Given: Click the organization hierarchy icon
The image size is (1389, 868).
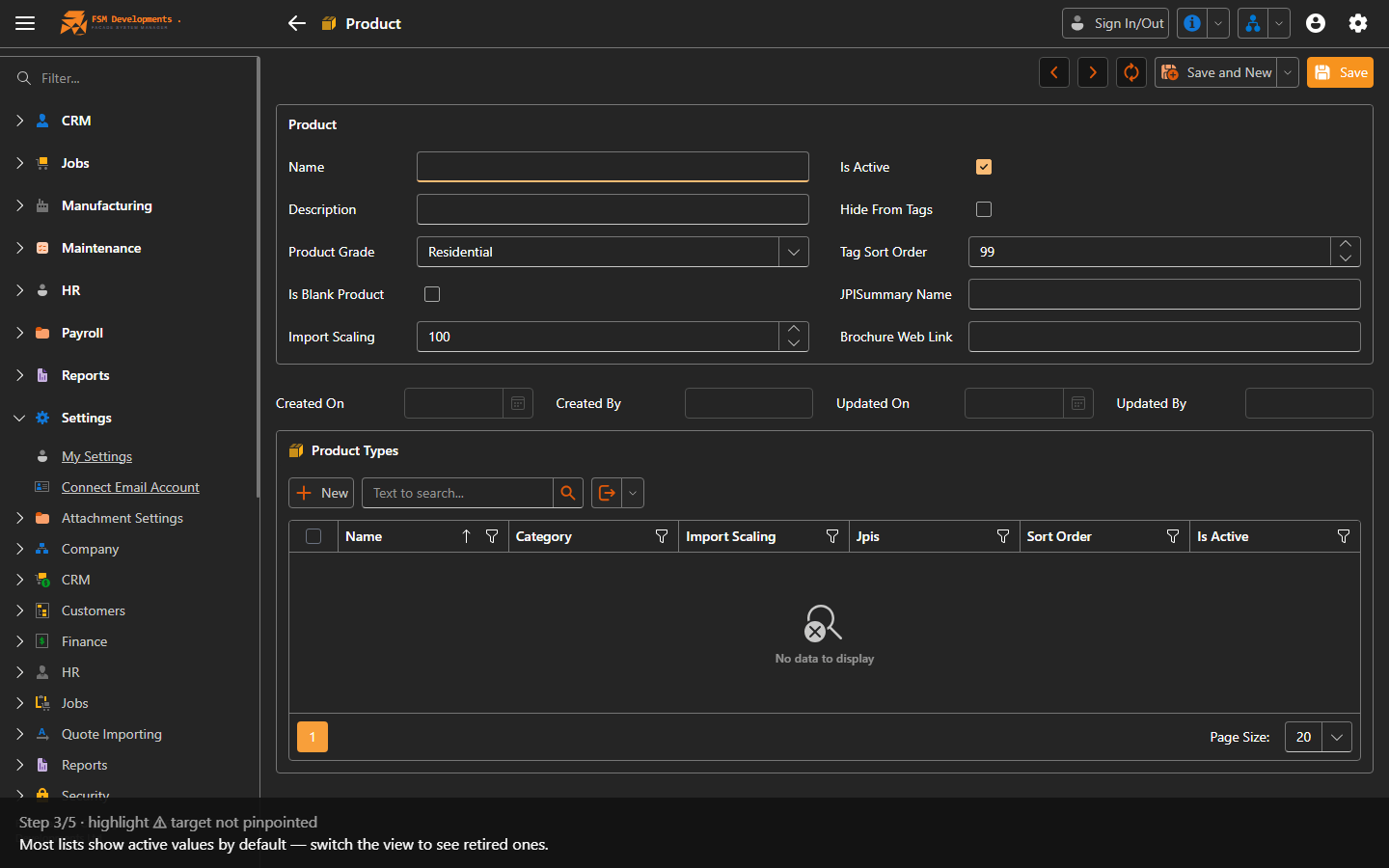Looking at the screenshot, I should pyautogui.click(x=1253, y=23).
